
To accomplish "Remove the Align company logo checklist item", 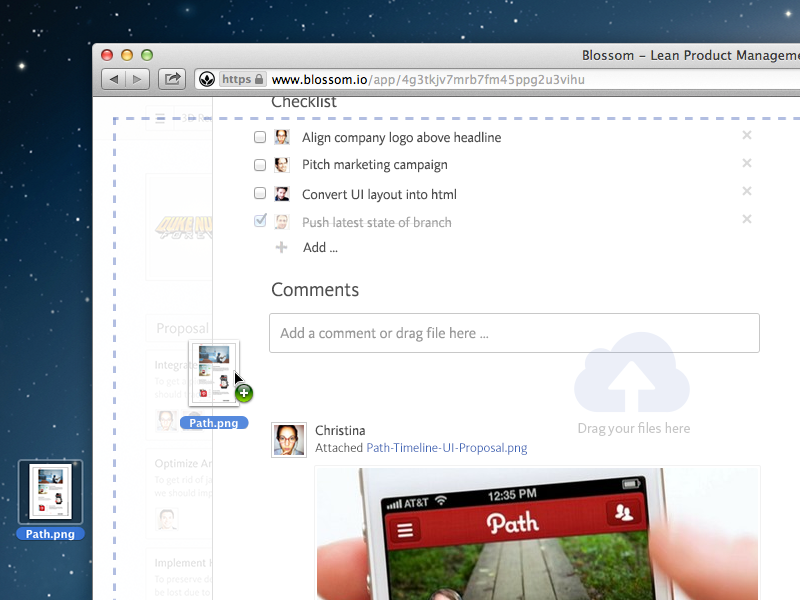I will pos(746,136).
